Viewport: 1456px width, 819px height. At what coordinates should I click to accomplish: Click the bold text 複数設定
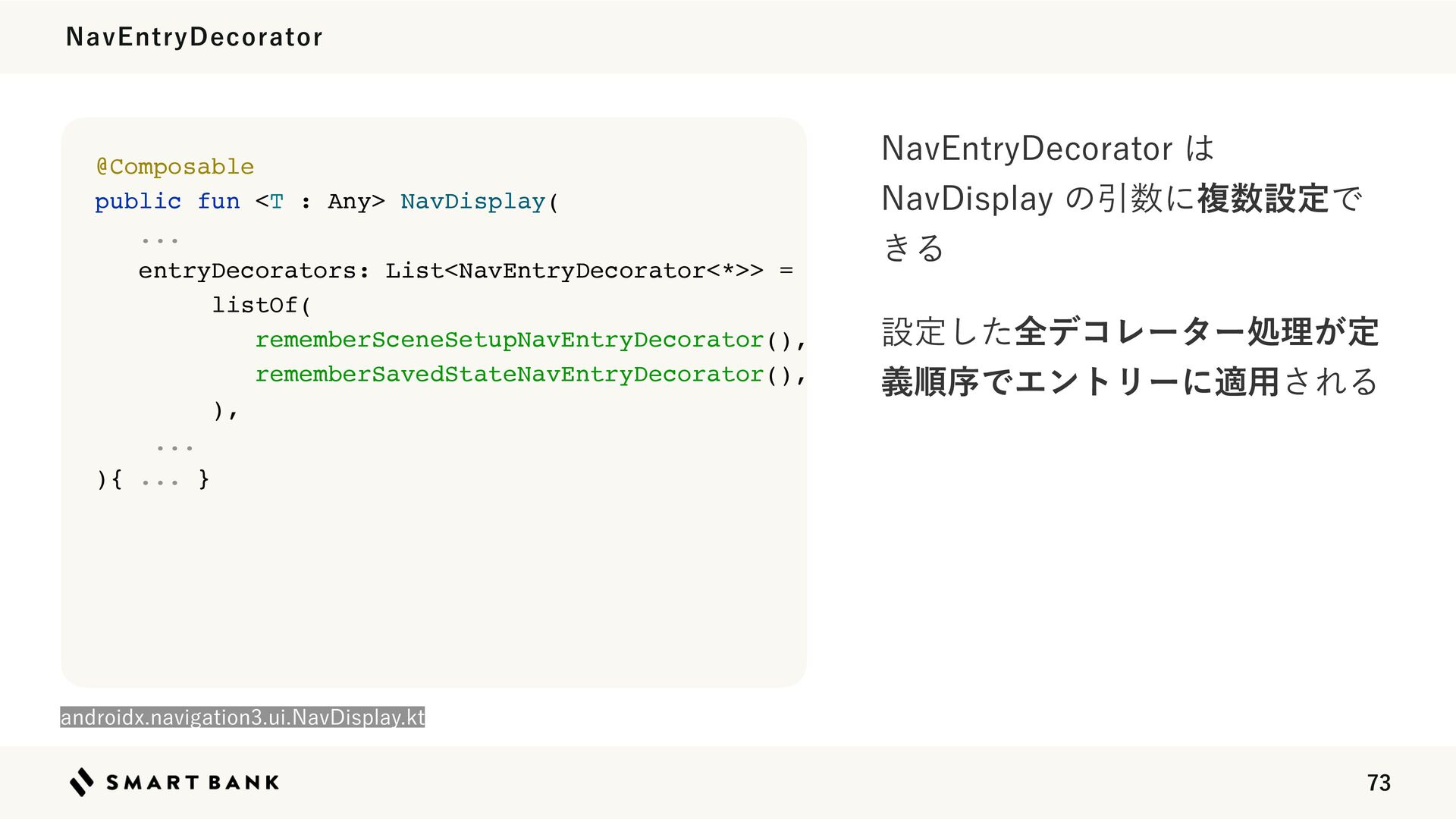click(1263, 199)
